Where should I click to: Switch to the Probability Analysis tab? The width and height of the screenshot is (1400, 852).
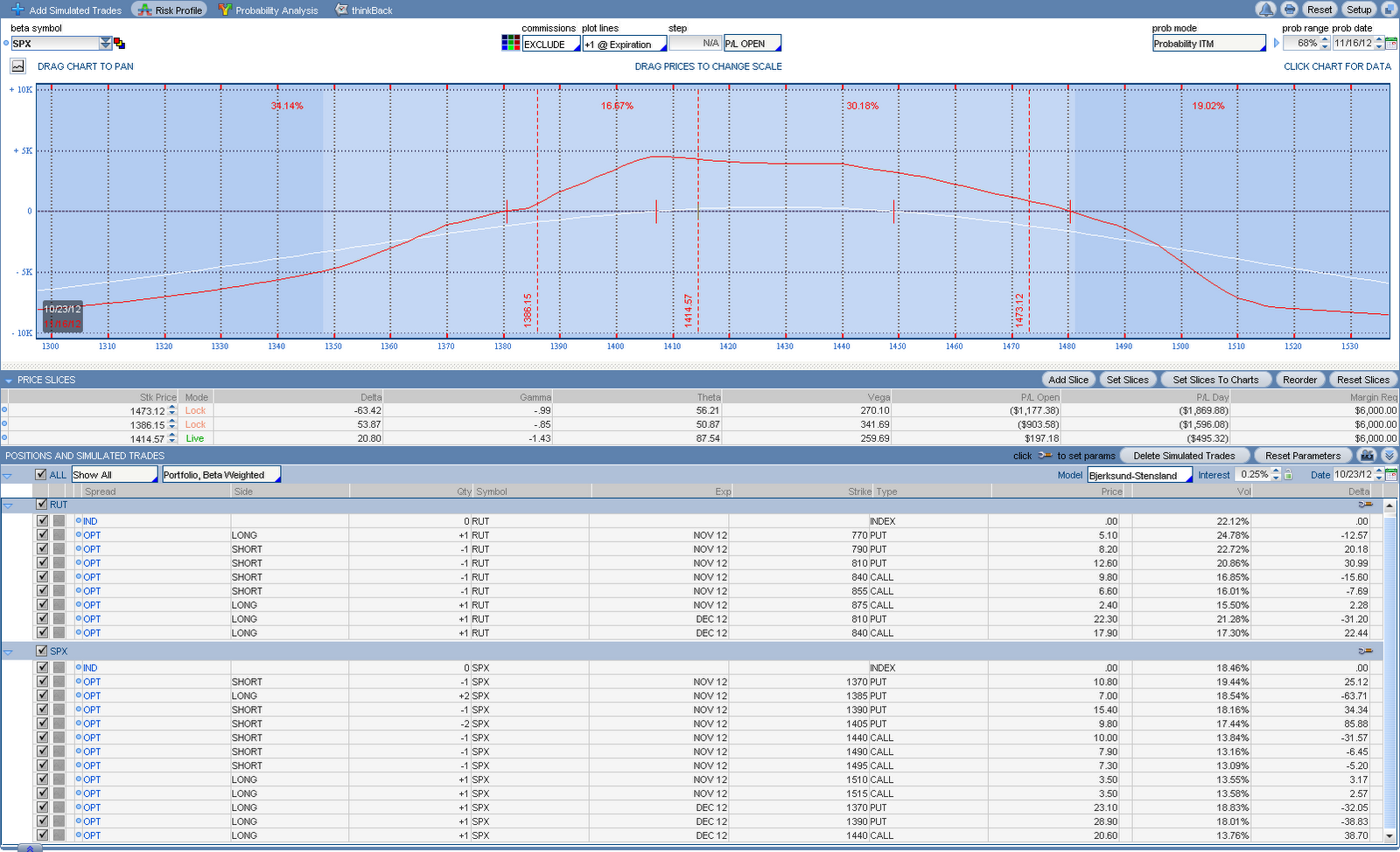[268, 10]
